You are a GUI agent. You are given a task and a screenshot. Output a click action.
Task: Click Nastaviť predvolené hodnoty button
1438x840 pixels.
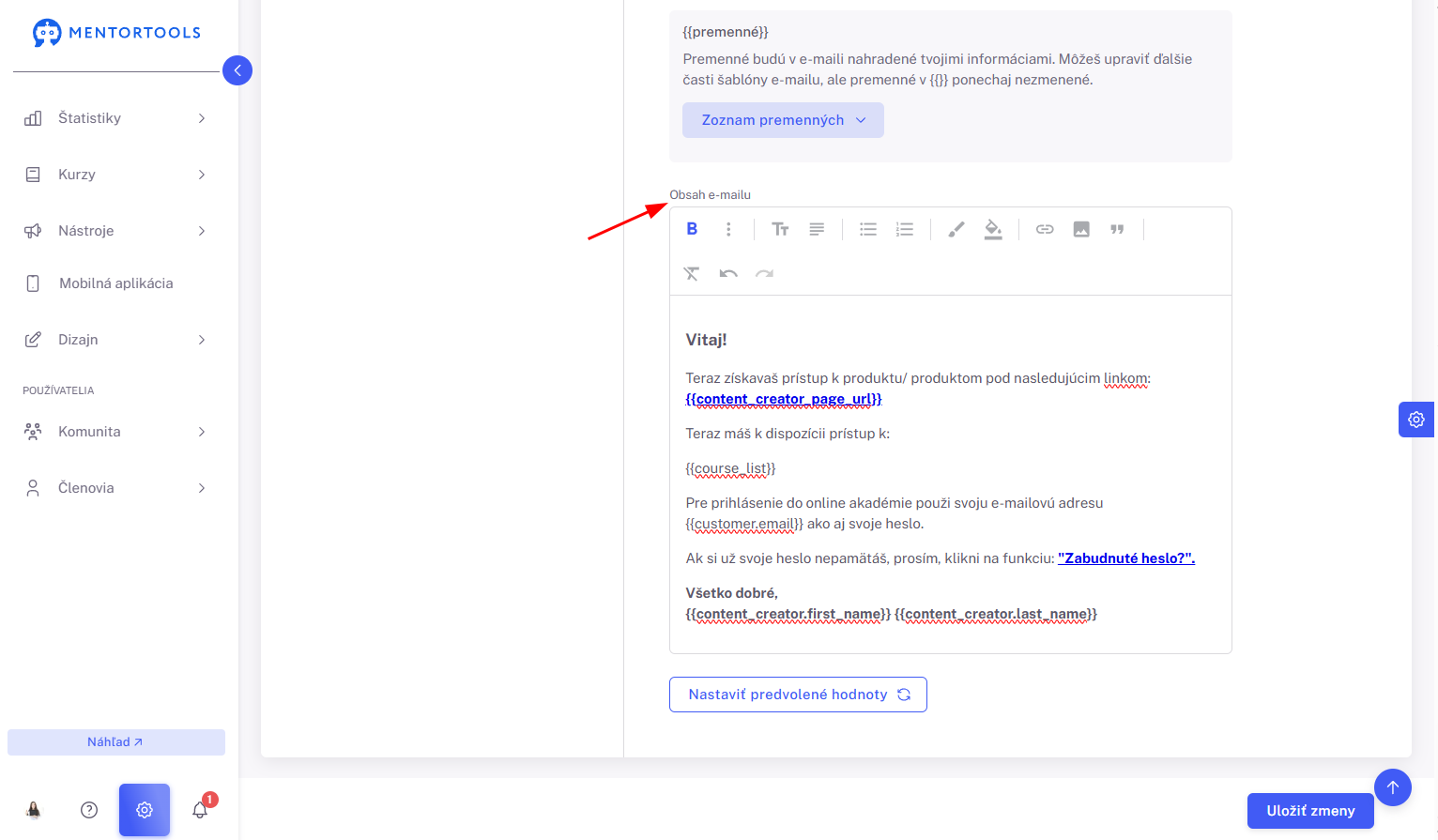tap(798, 695)
